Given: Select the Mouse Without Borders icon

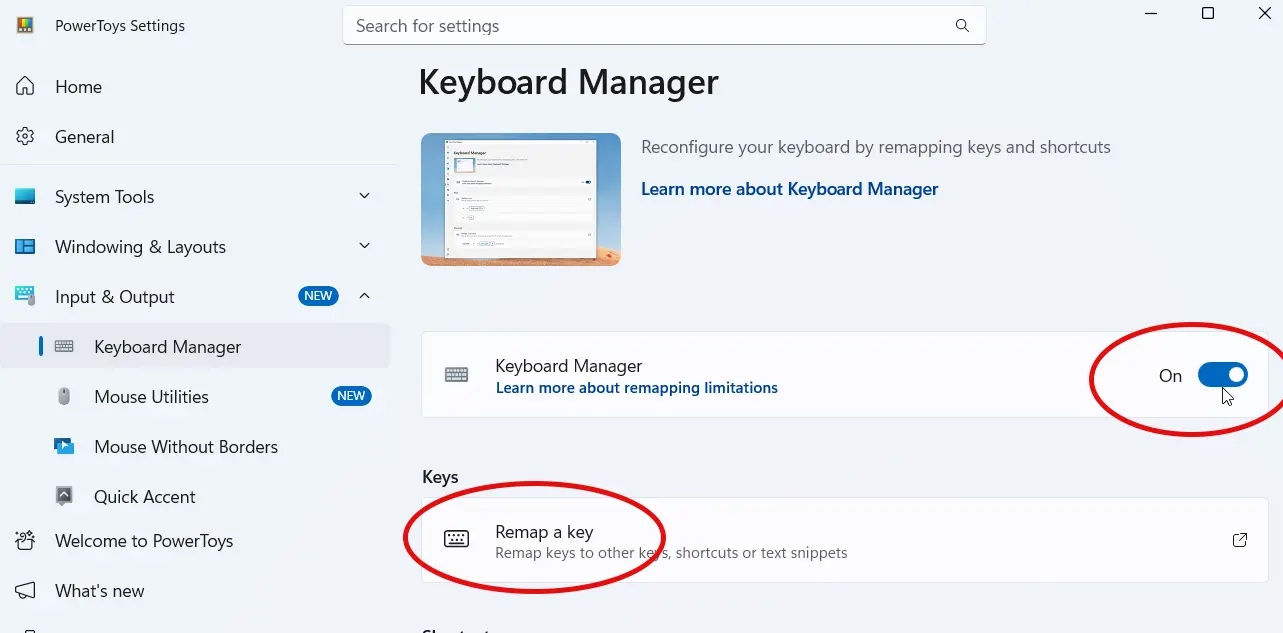Looking at the screenshot, I should (65, 446).
